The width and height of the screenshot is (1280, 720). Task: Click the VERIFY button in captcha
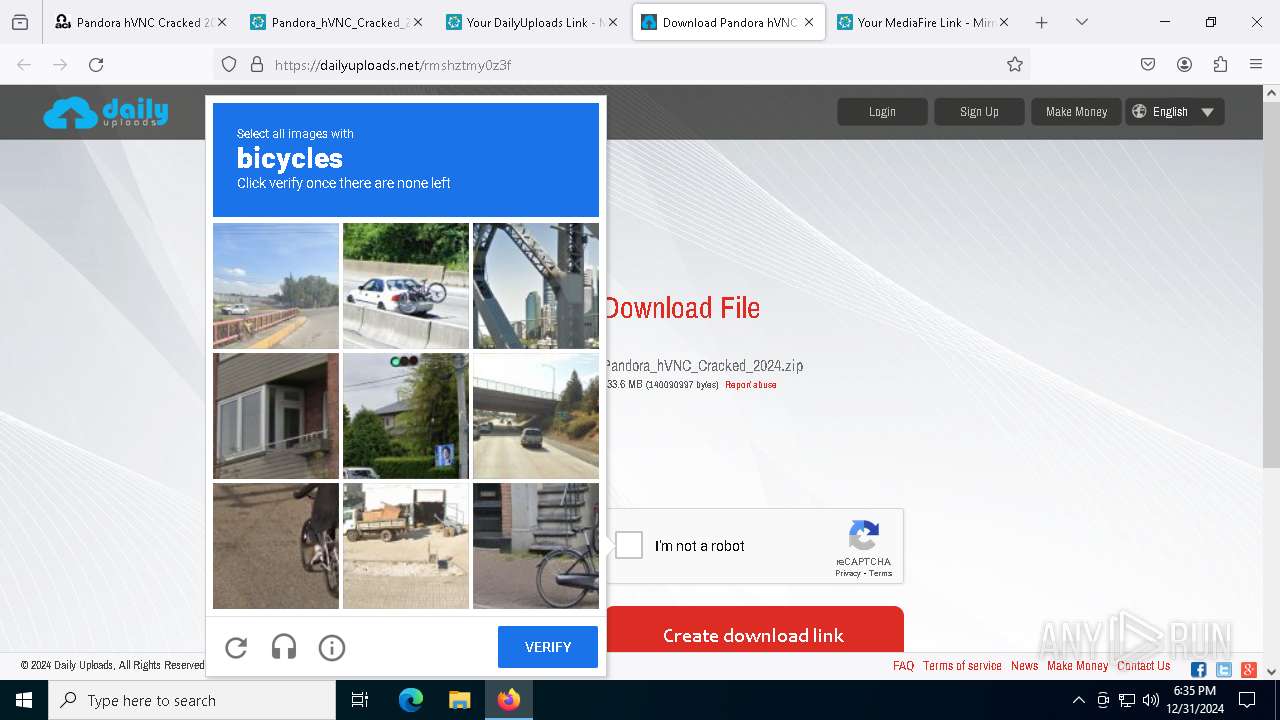point(548,647)
